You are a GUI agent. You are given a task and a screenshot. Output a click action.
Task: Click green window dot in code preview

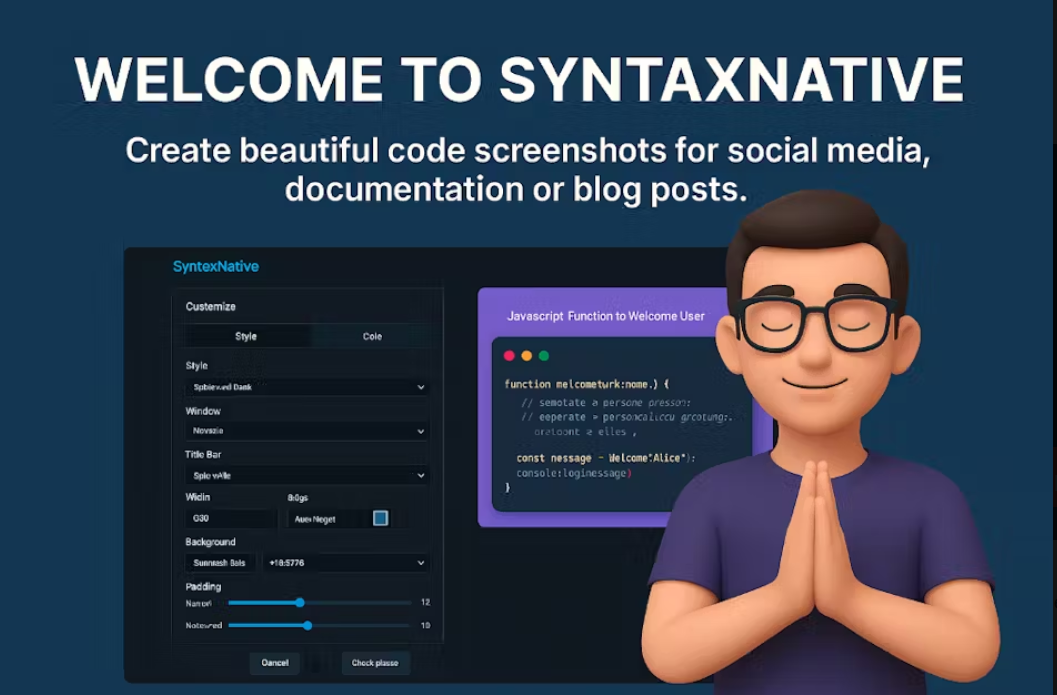click(544, 356)
